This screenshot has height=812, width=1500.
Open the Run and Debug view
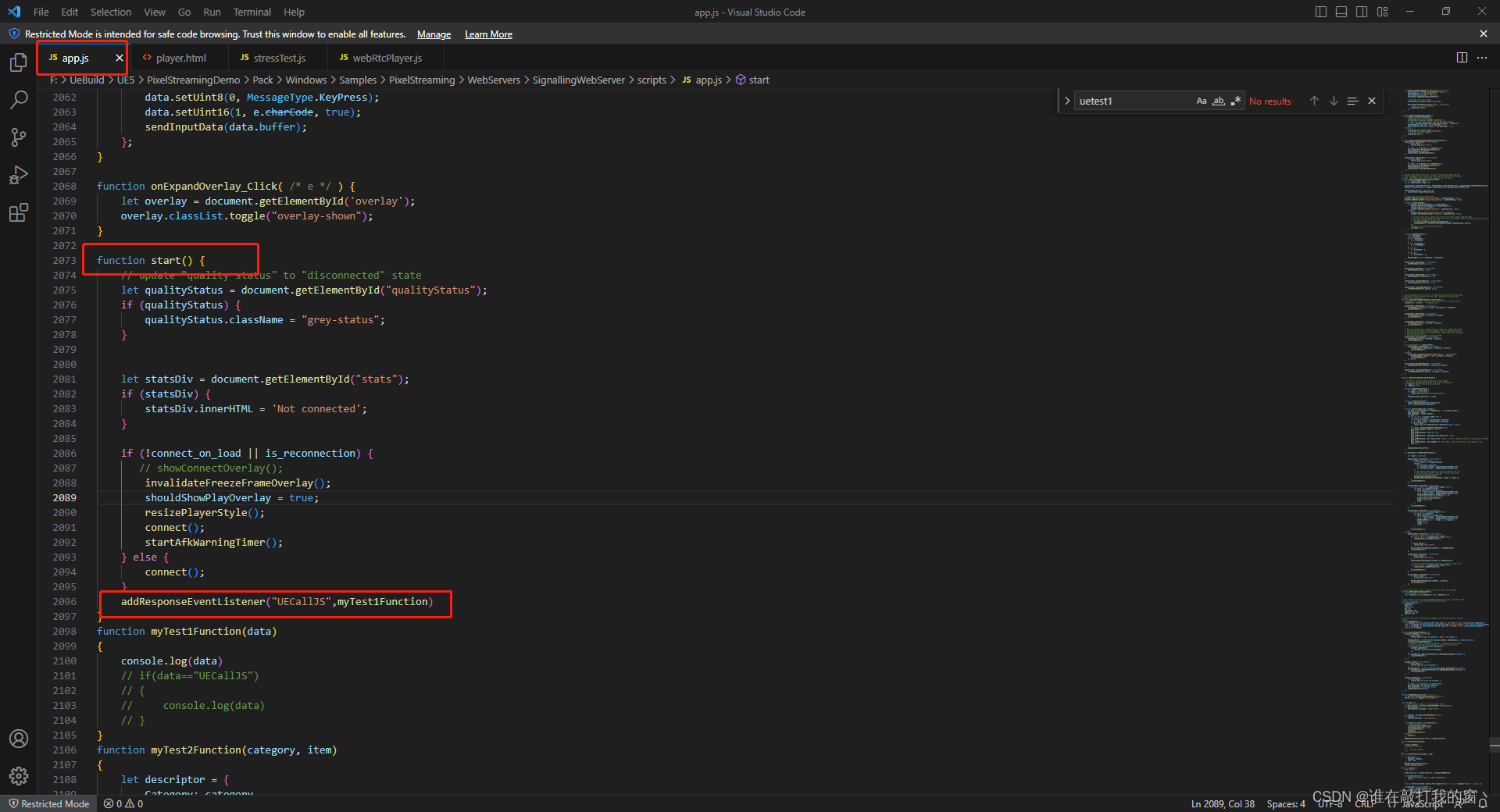pyautogui.click(x=19, y=175)
